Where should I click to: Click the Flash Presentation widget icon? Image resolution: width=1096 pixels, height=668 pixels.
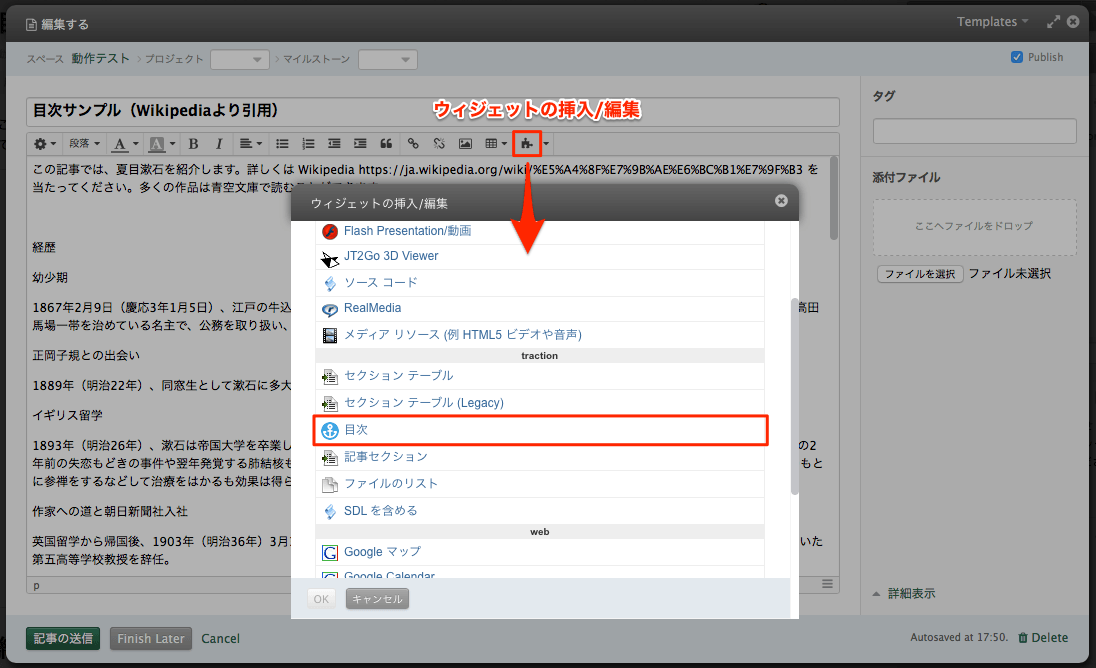pyautogui.click(x=330, y=231)
